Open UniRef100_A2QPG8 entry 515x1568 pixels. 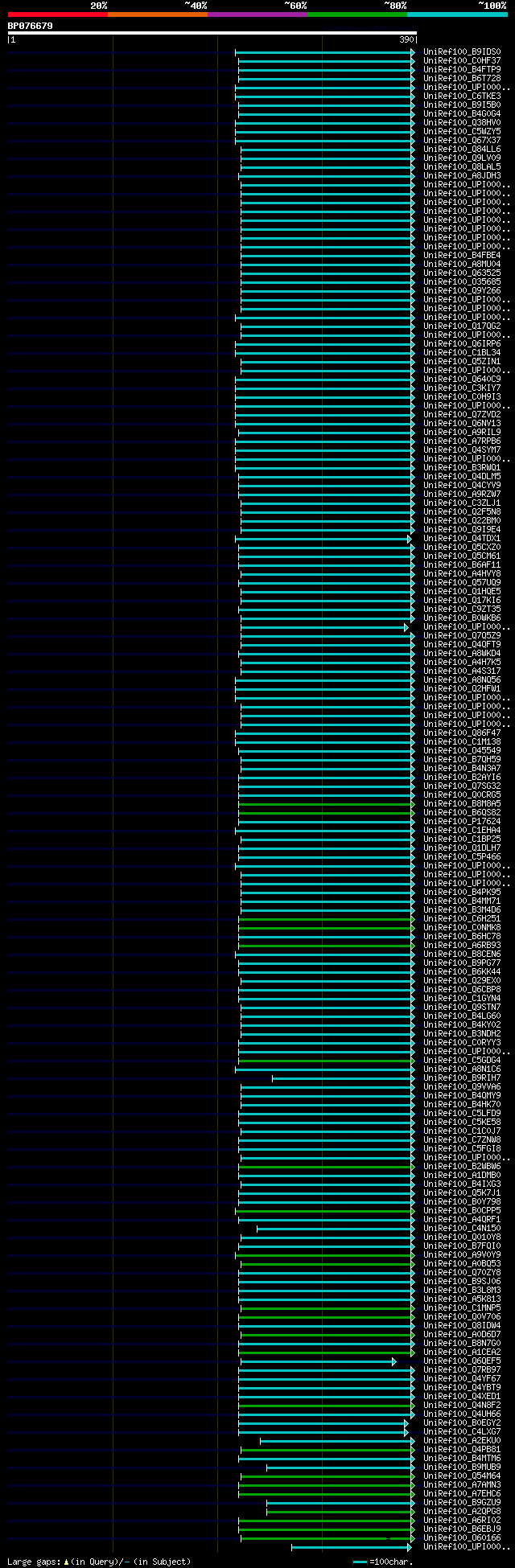[462, 1511]
